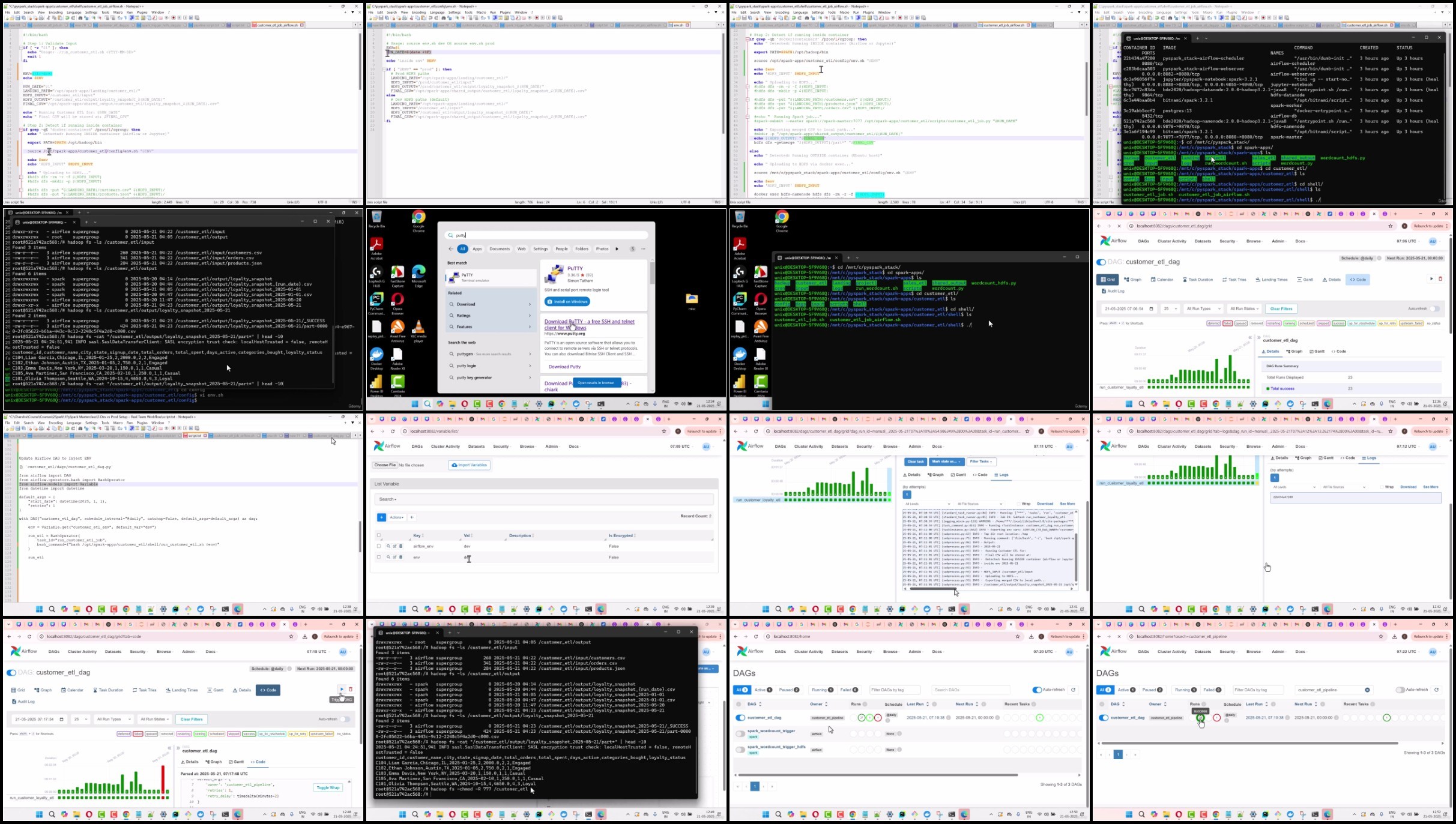Open the misc desktop folder
This screenshot has width=1456, height=824.
pos(692,300)
